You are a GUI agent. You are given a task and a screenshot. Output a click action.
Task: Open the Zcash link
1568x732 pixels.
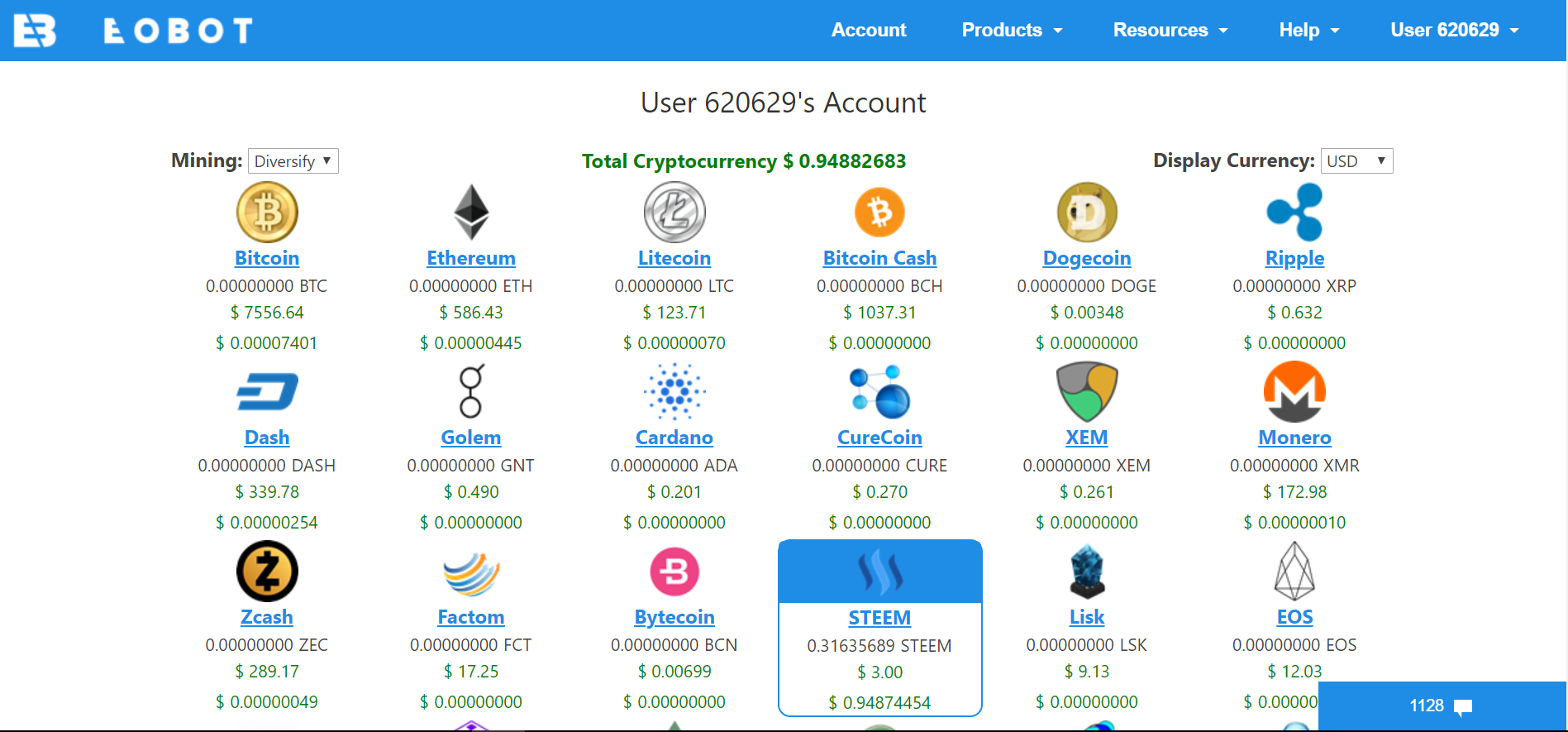[267, 617]
